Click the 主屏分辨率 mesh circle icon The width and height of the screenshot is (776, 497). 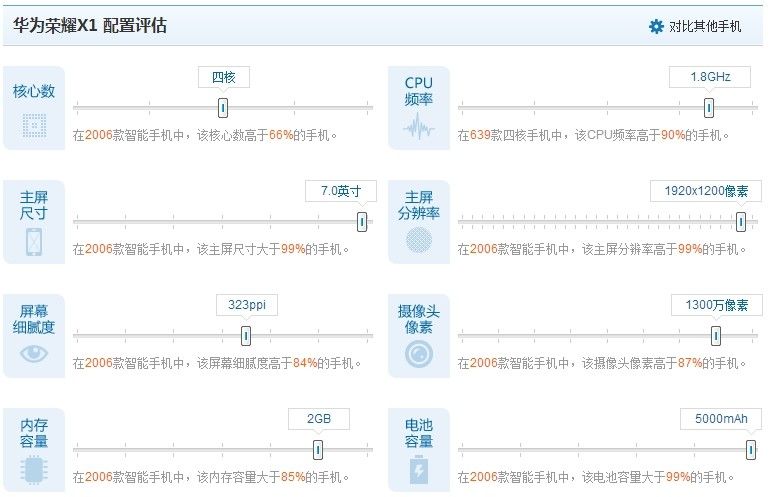pos(419,240)
